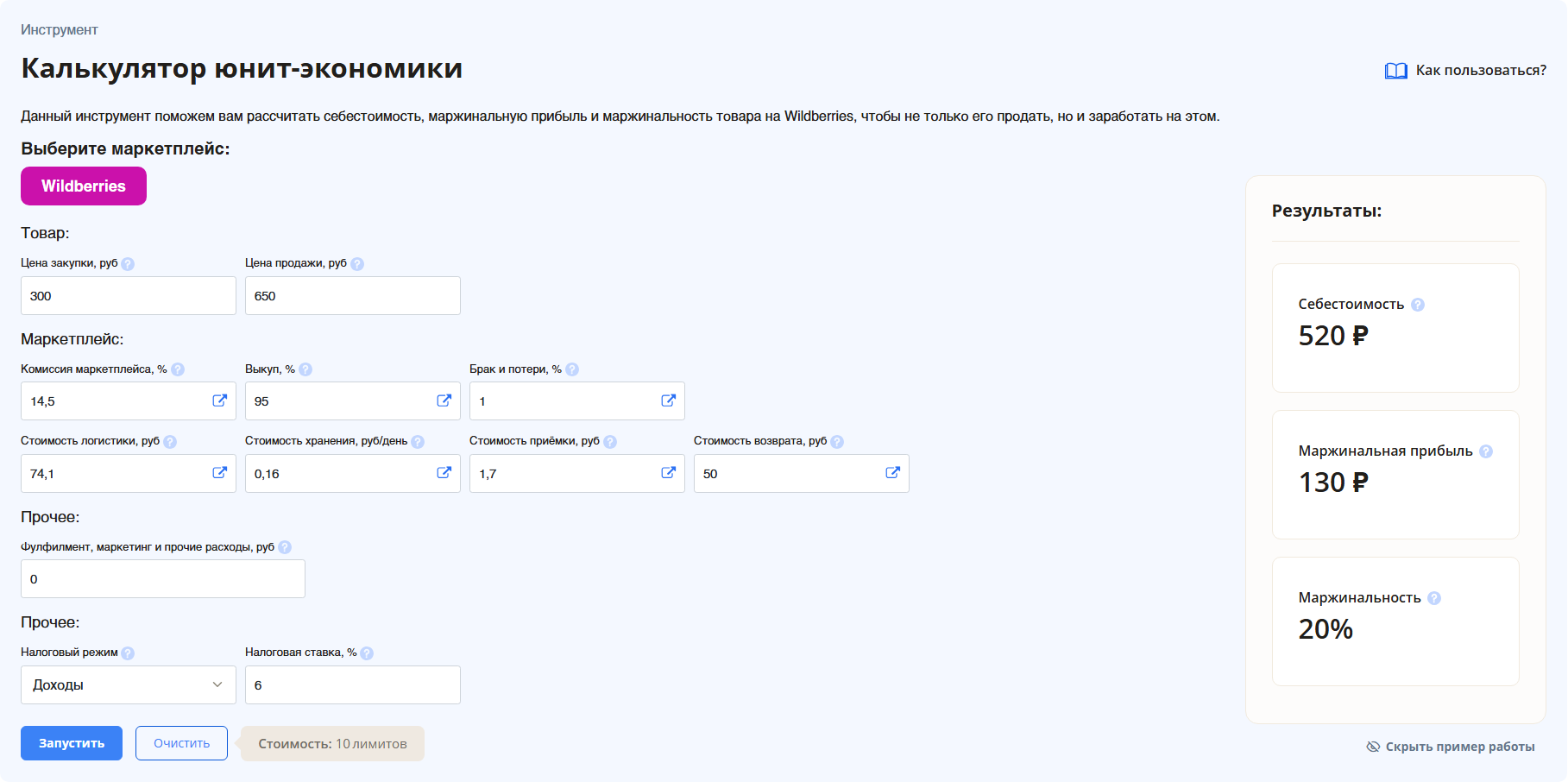This screenshot has width=1568, height=782.
Task: Click help icon beside Маржинальная прибыль
Action: [x=1485, y=451]
